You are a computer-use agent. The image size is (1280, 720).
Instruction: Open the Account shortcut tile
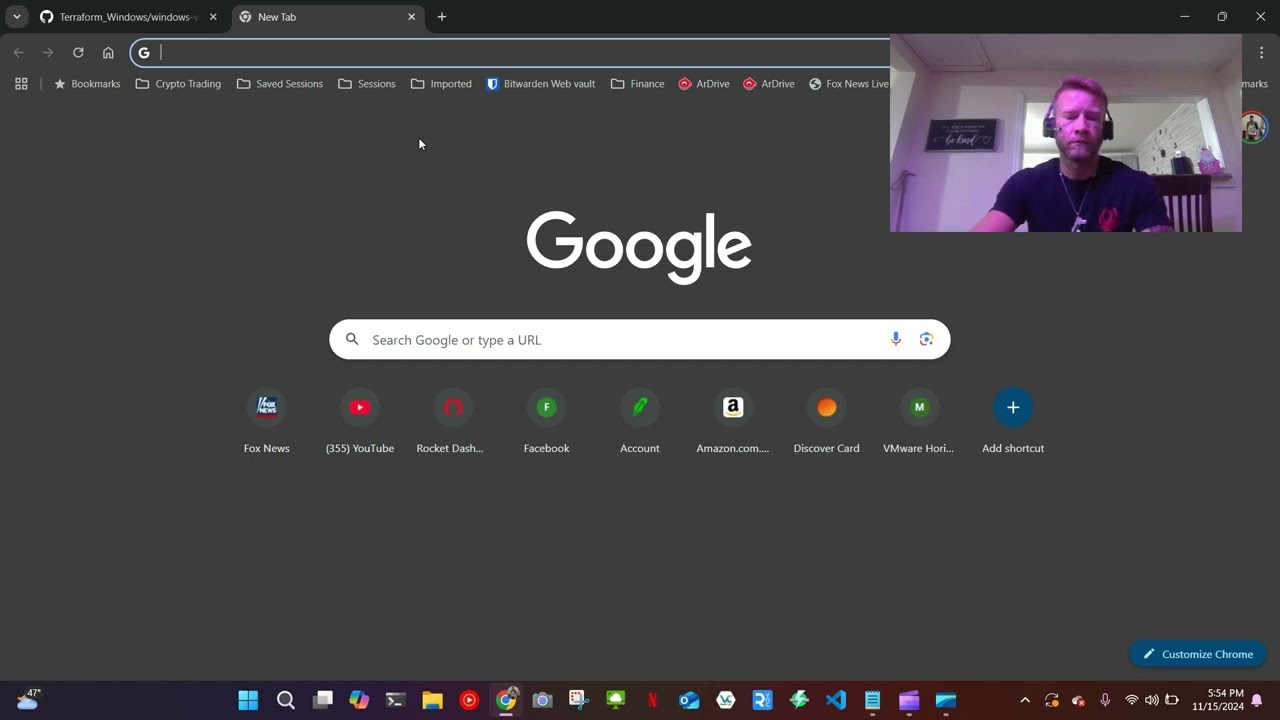(x=640, y=422)
